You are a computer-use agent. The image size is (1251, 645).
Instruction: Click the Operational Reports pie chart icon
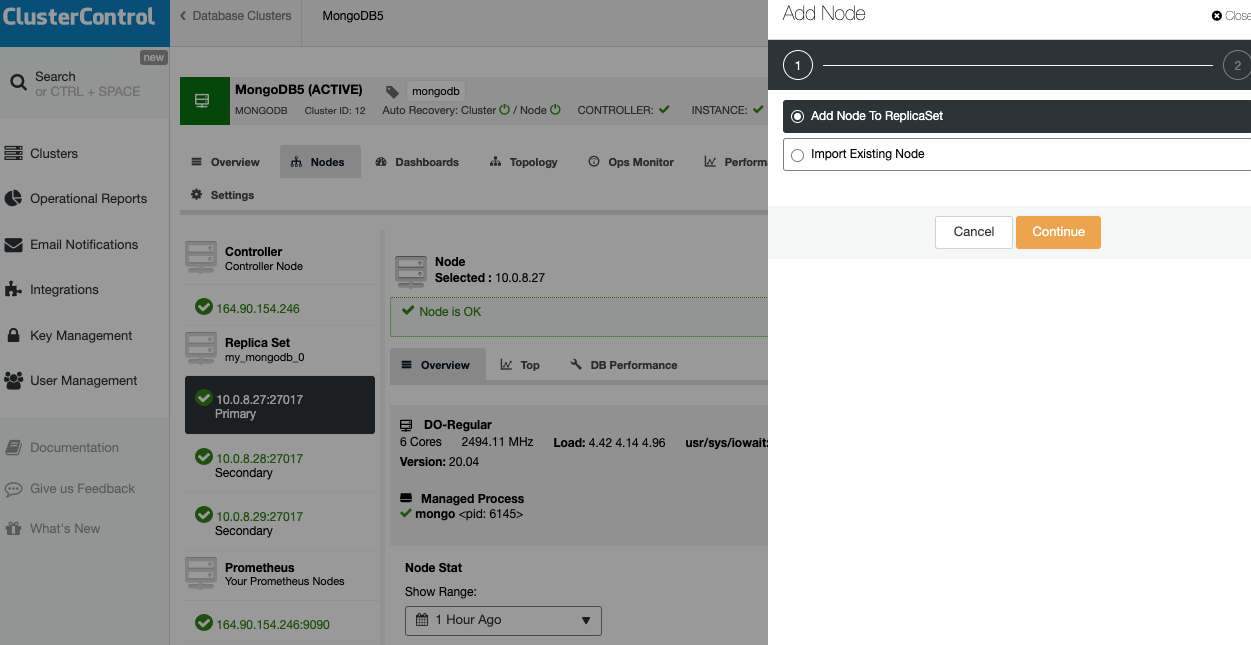tap(13, 199)
